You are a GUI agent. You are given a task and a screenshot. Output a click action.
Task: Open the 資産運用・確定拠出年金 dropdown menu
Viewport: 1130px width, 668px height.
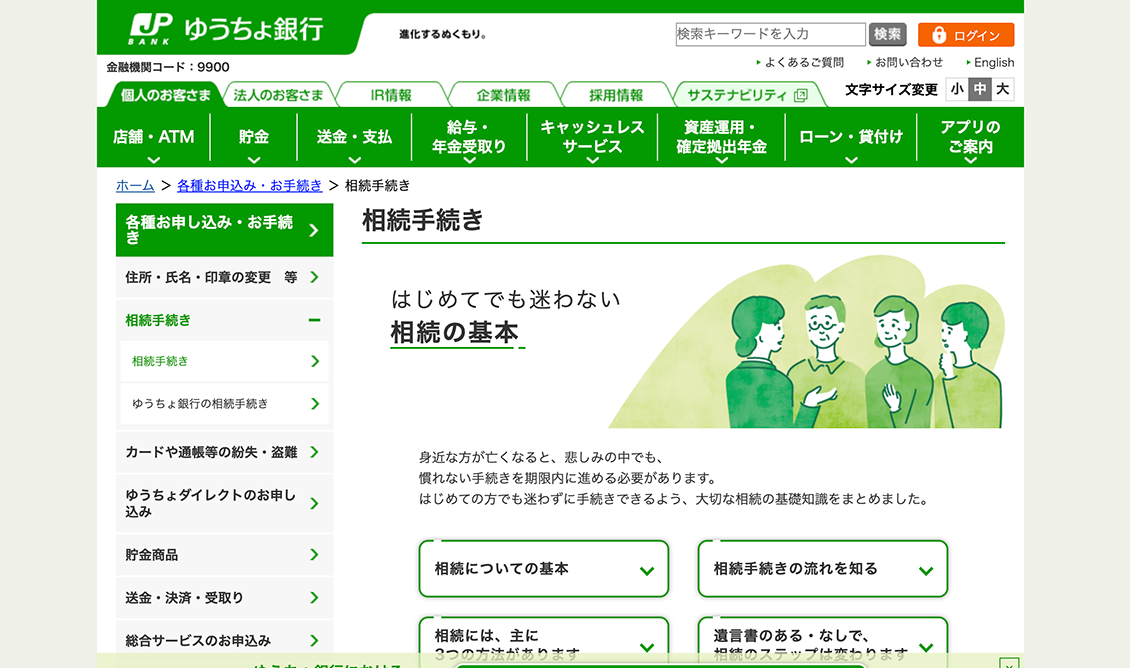(x=721, y=137)
